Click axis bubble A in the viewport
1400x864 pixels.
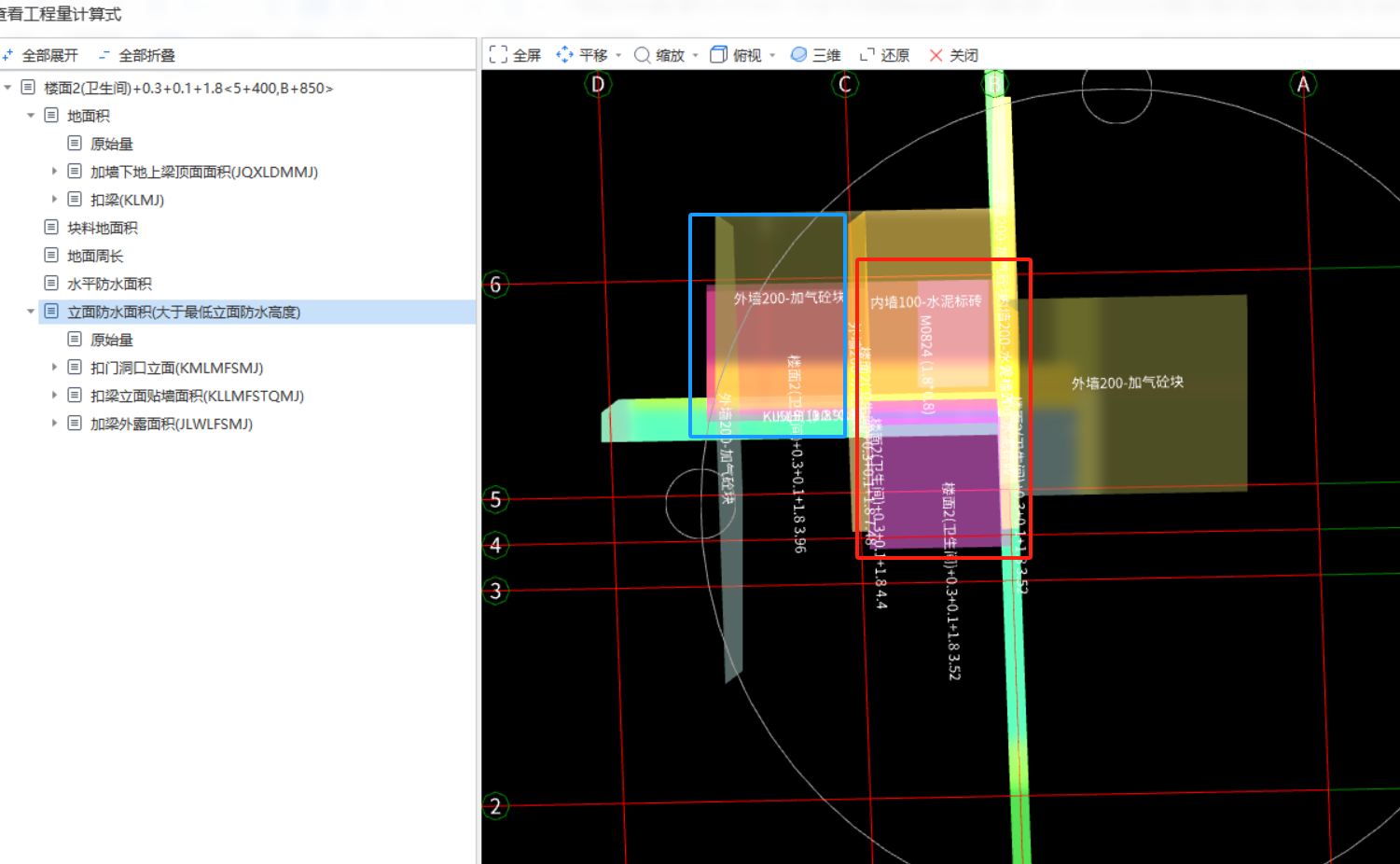pyautogui.click(x=1303, y=85)
